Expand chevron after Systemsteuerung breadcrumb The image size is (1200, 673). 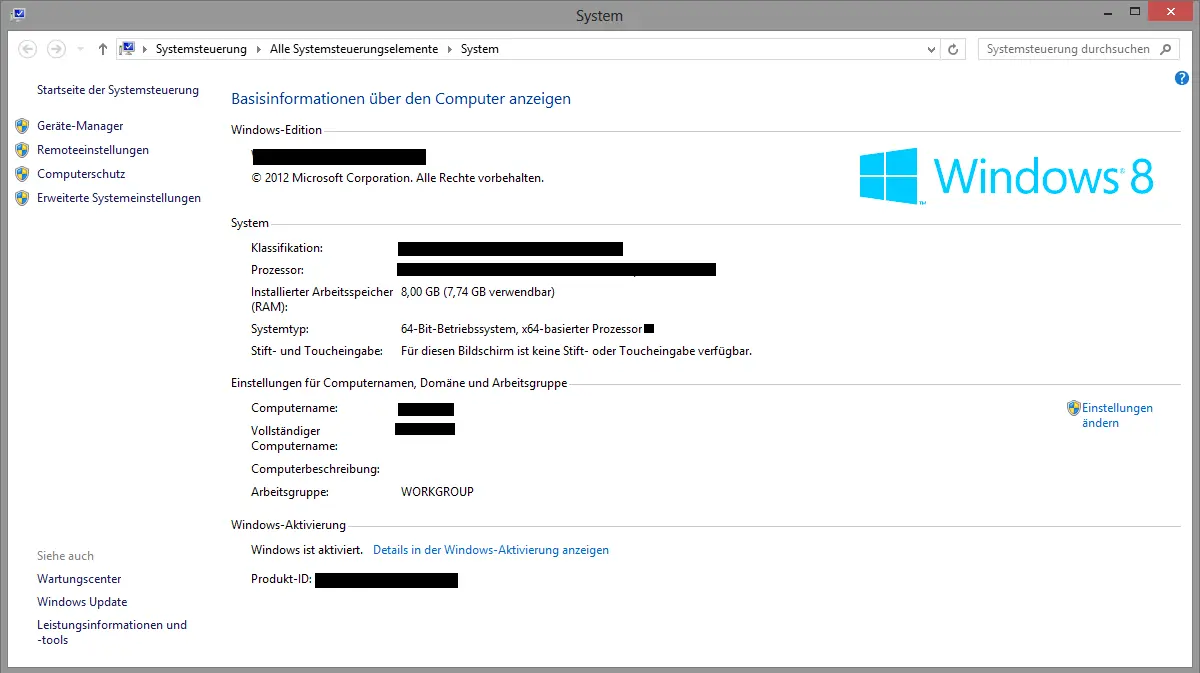[259, 49]
